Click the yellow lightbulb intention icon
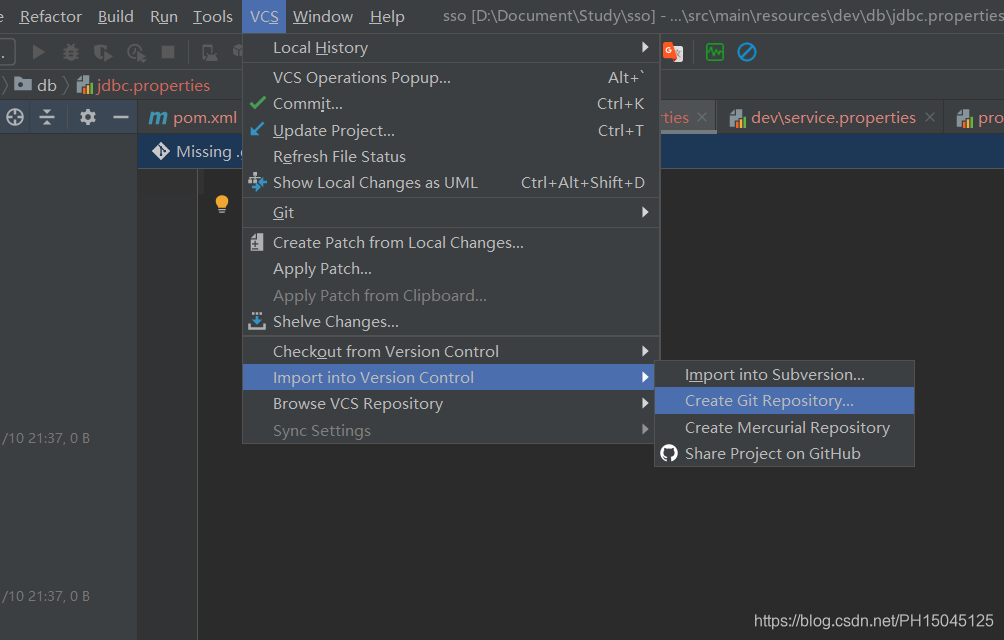1004x640 pixels. [222, 204]
